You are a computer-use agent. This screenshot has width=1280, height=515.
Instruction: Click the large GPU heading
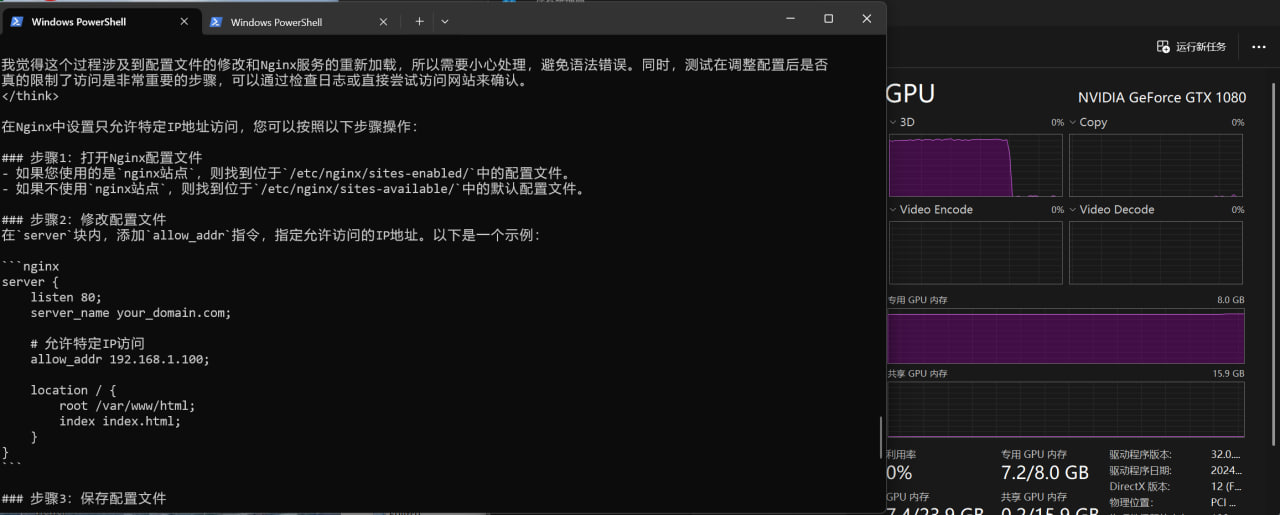pyautogui.click(x=910, y=94)
